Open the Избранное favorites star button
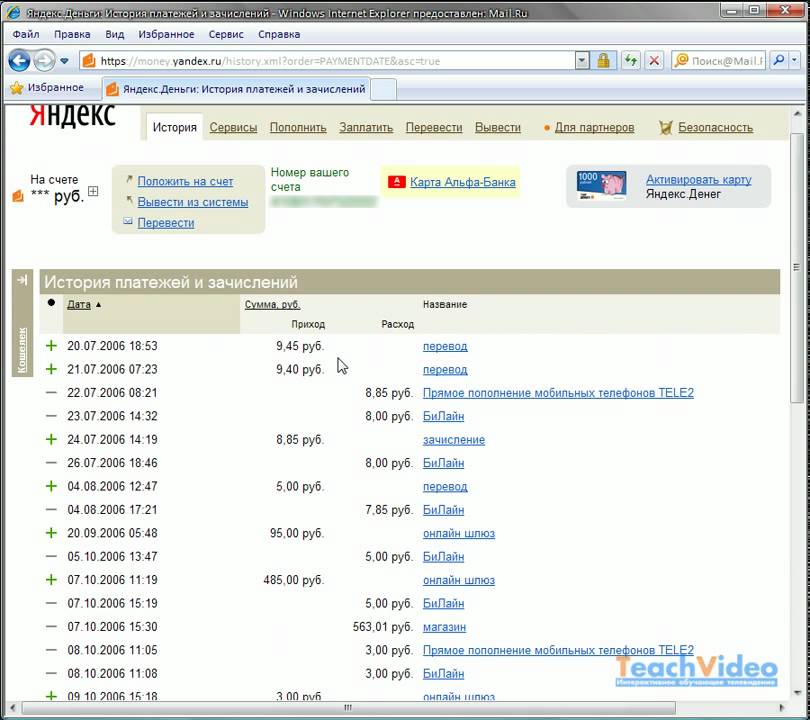The height and width of the screenshot is (720, 810). click(x=47, y=88)
